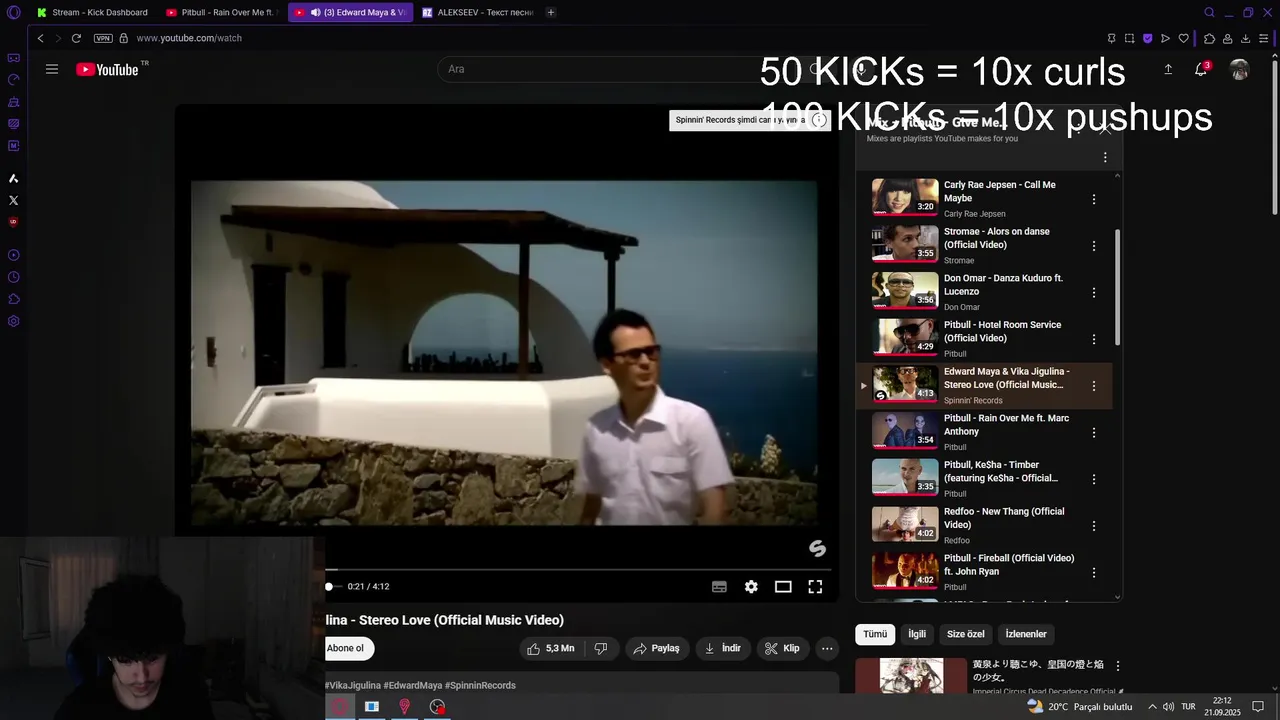1280x720 pixels.
Task: Open options for Pitbull Hotel Room Service
Action: 1094,339
